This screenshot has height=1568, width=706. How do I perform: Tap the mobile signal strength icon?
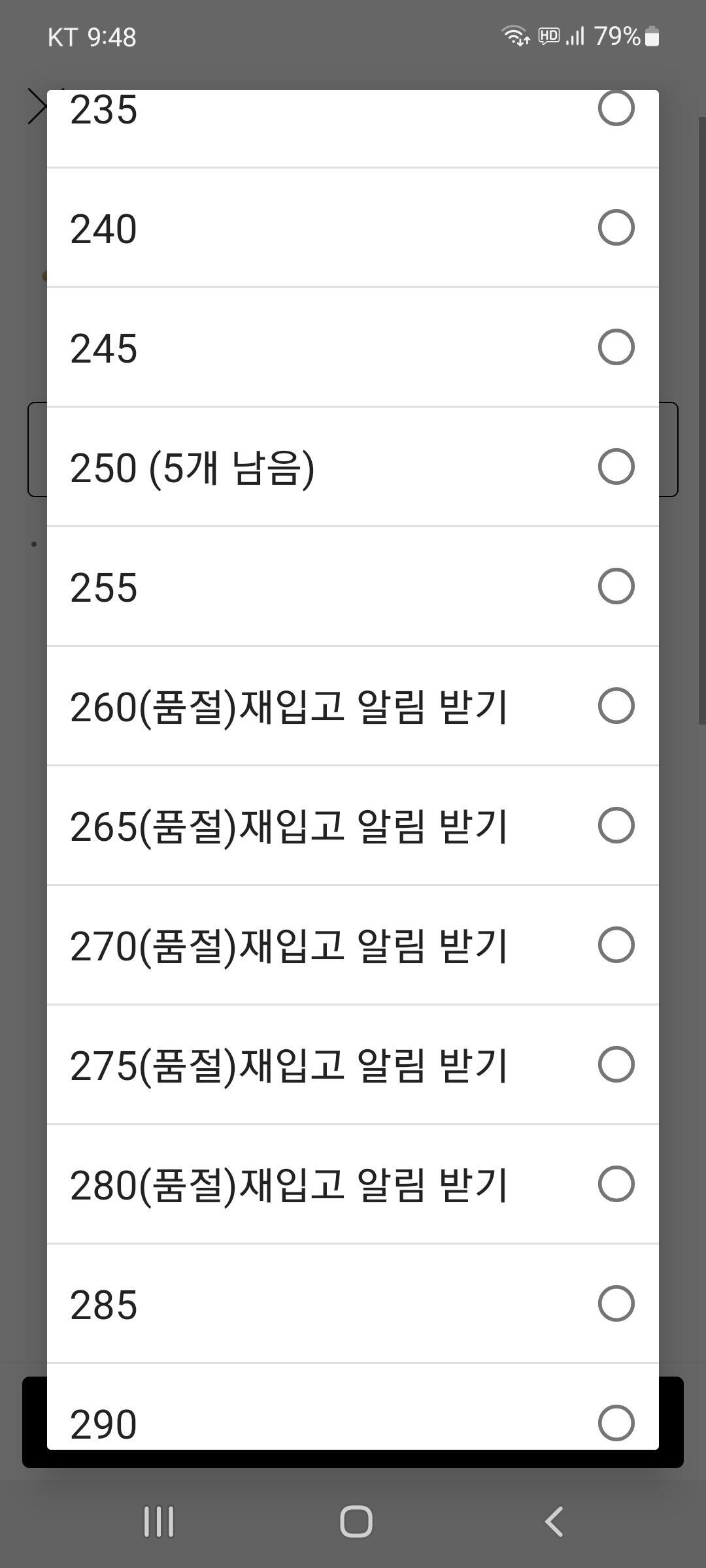tap(575, 36)
